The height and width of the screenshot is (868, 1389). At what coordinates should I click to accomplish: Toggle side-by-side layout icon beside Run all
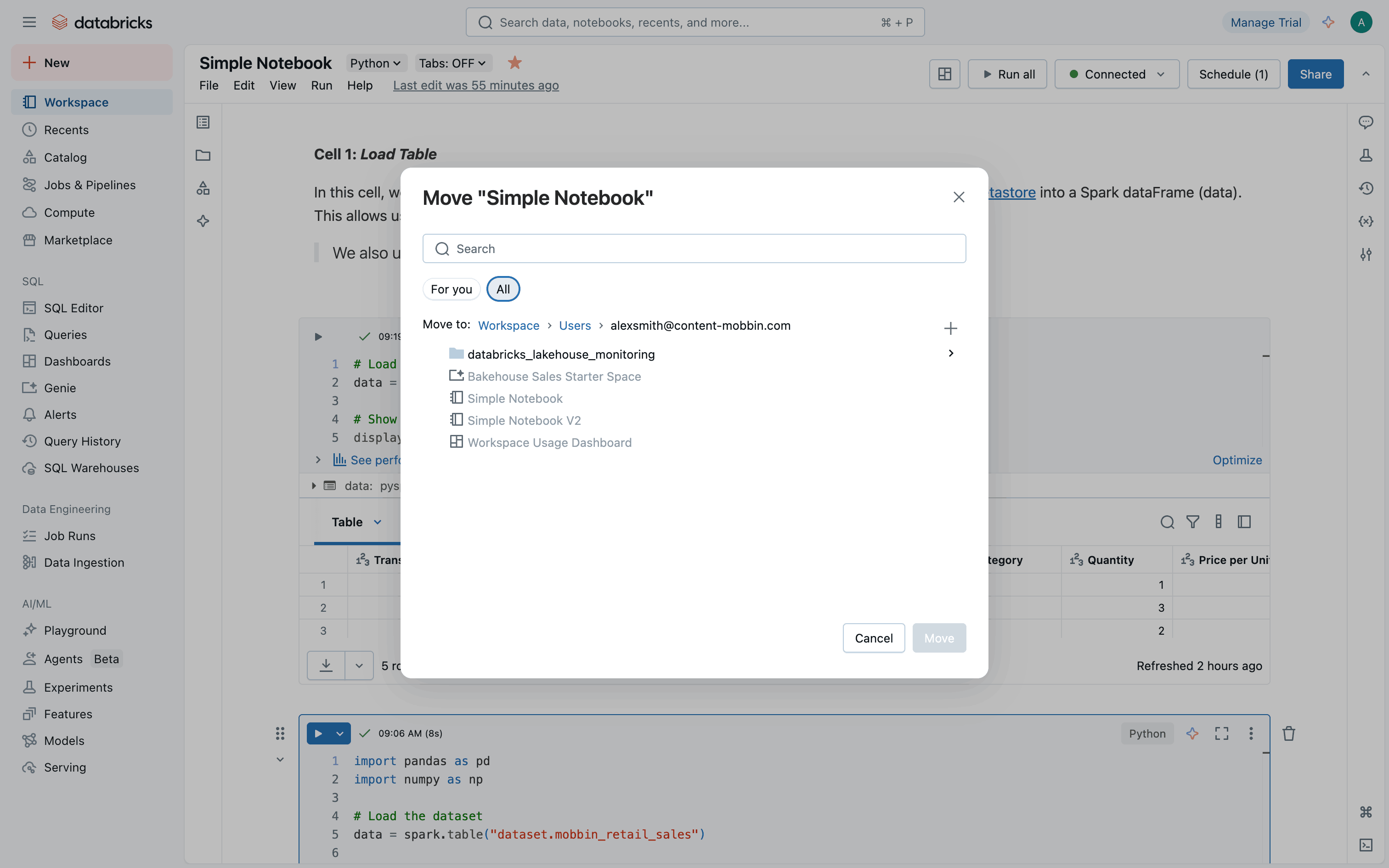[945, 74]
